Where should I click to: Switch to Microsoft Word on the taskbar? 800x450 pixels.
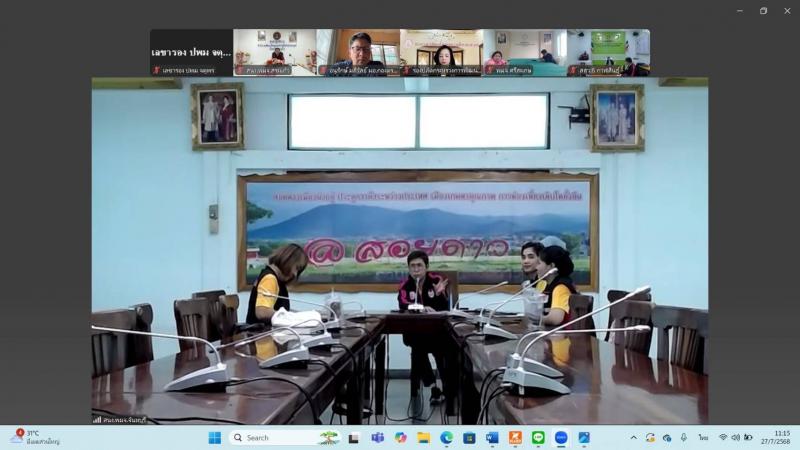point(492,438)
